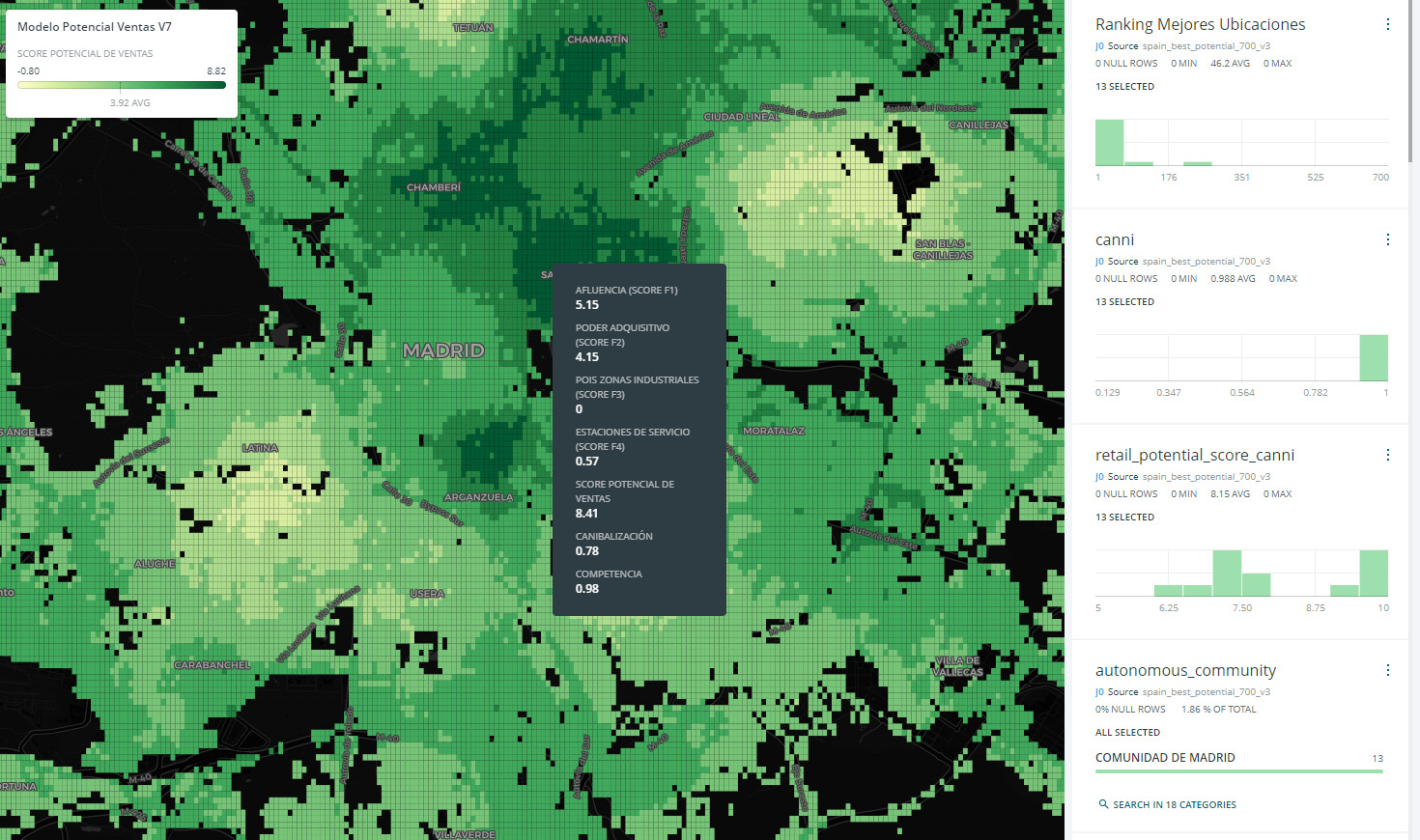Click the MADRID city label on the map
Screen dimensions: 1420x840
(443, 350)
